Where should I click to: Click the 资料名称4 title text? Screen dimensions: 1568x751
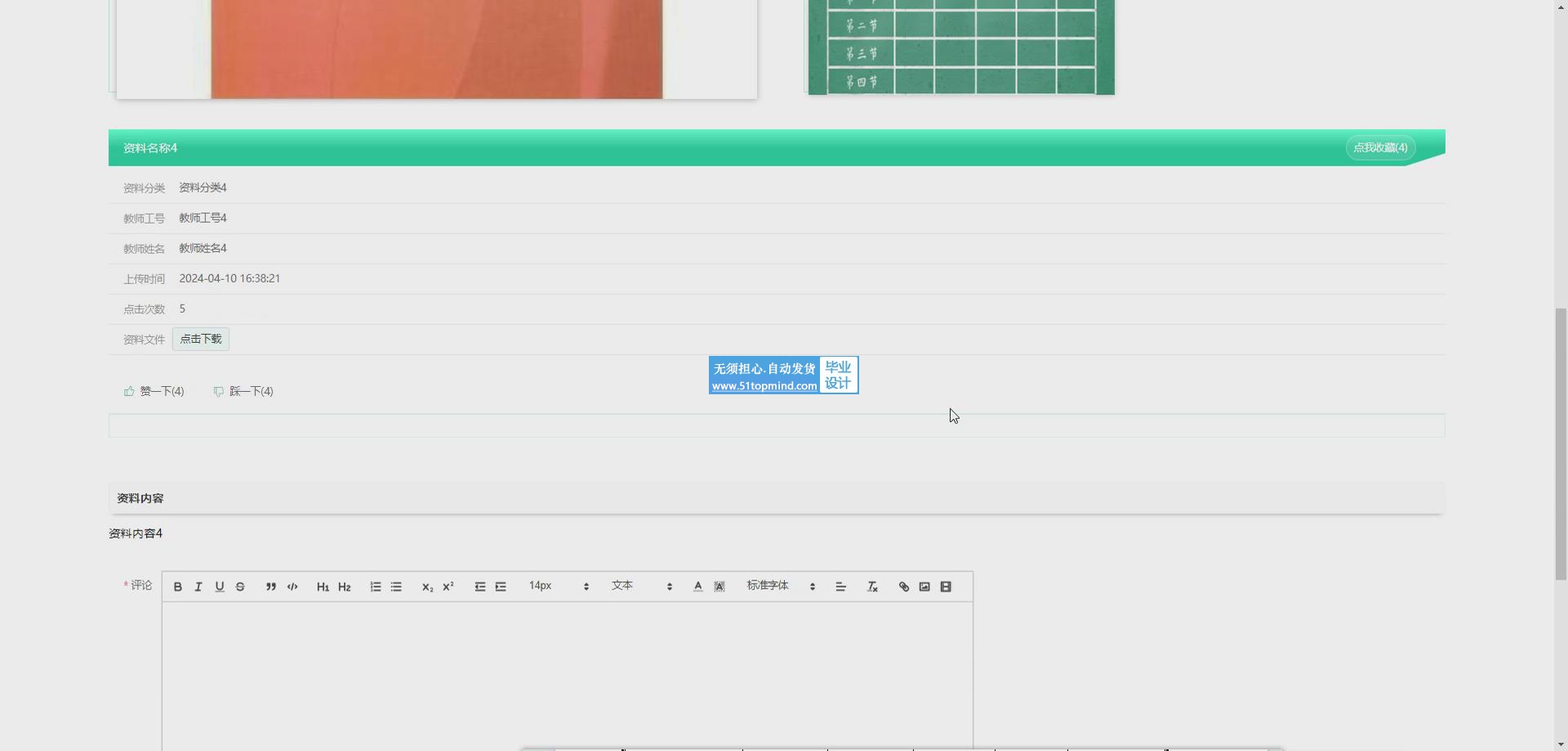coord(150,148)
